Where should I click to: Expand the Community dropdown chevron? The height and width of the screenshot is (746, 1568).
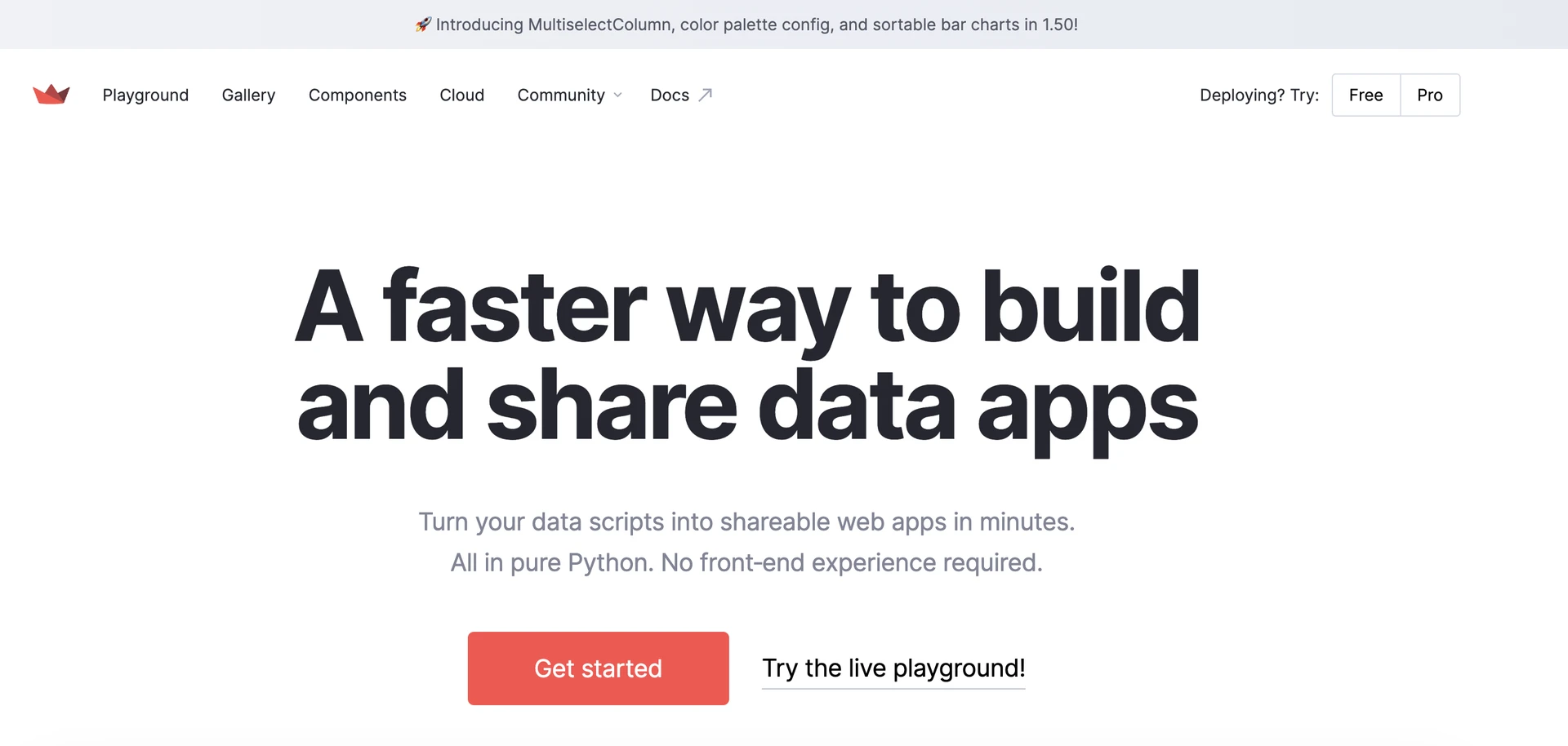pyautogui.click(x=618, y=95)
